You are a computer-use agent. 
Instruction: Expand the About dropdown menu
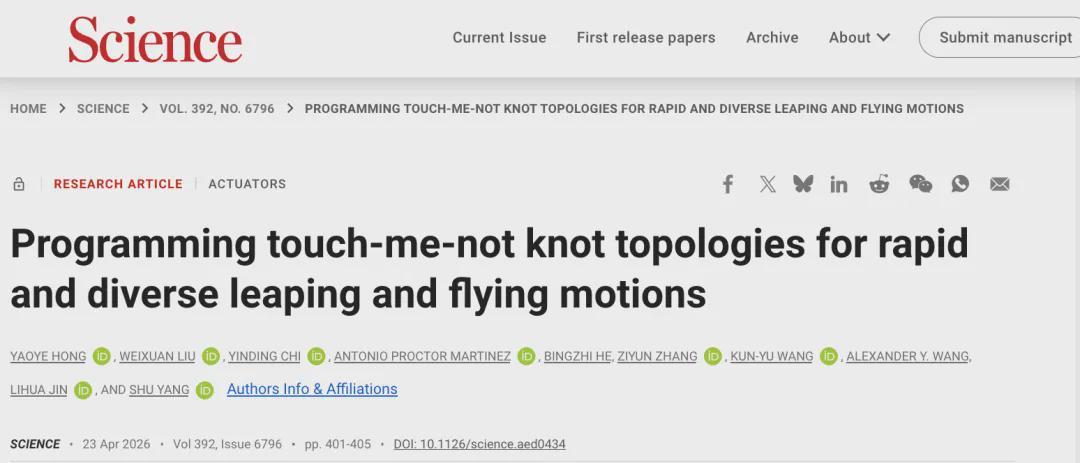(859, 37)
